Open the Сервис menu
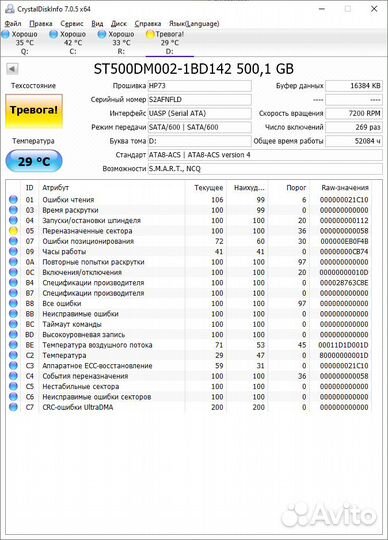 pyautogui.click(x=72, y=24)
